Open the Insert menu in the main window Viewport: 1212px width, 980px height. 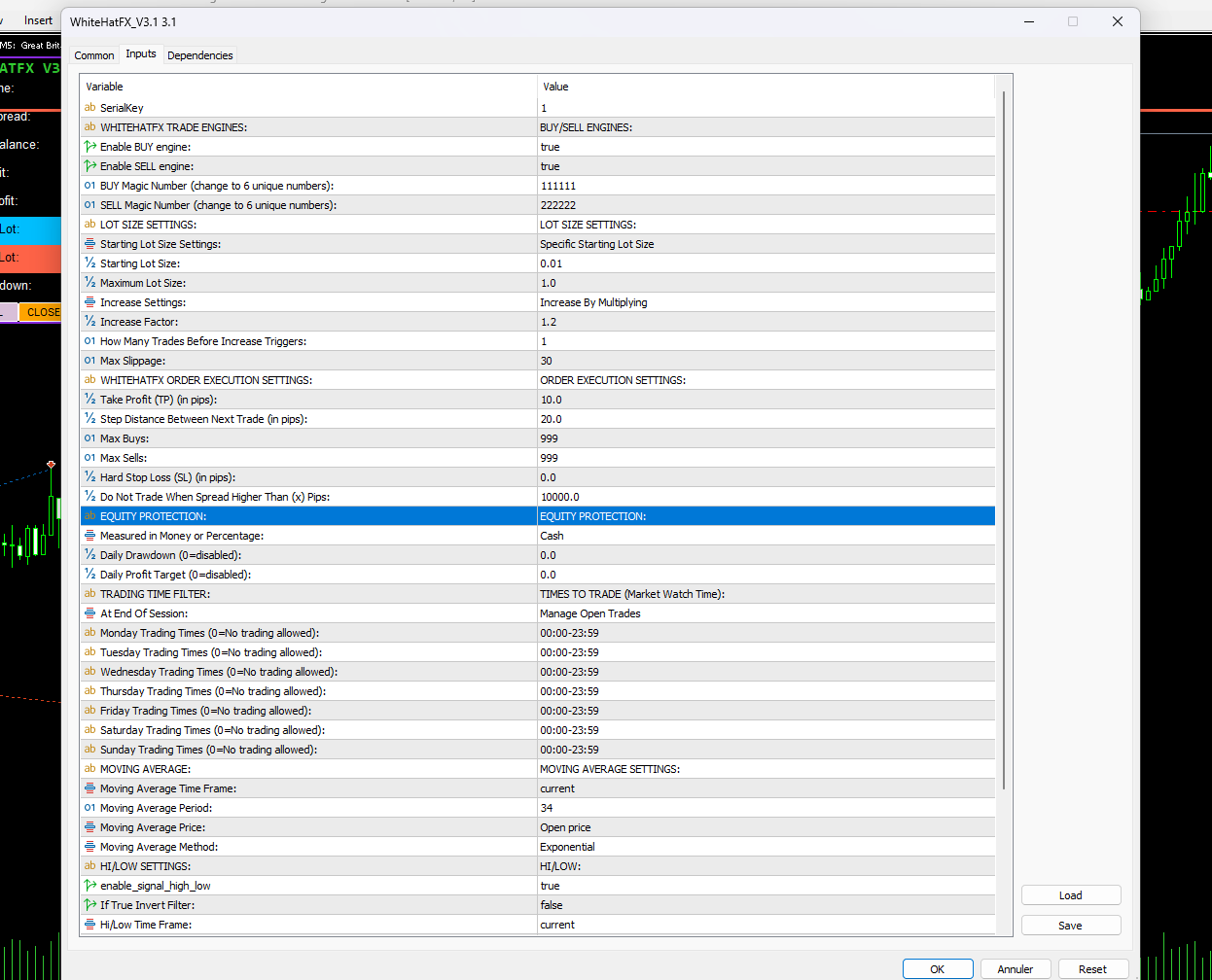39,20
